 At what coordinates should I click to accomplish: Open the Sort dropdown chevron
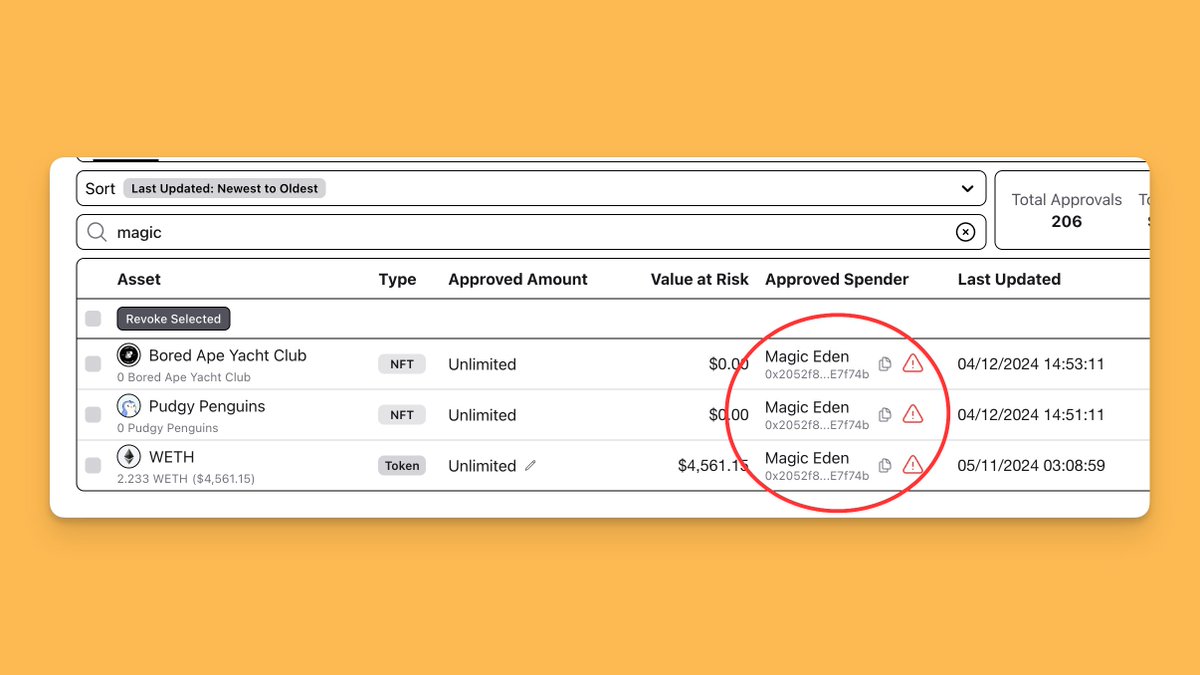coord(966,188)
